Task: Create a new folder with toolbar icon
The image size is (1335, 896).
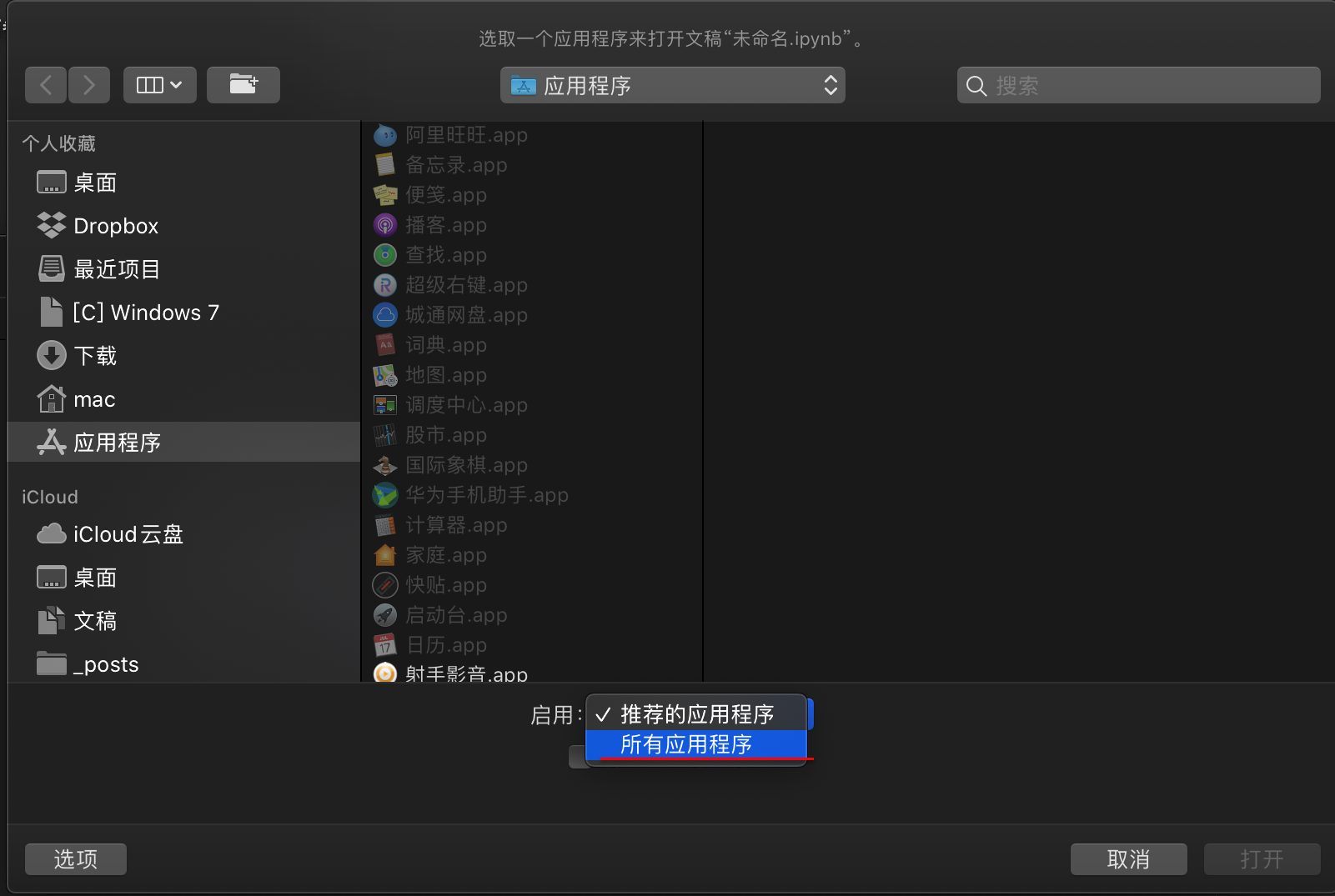Action: [243, 85]
